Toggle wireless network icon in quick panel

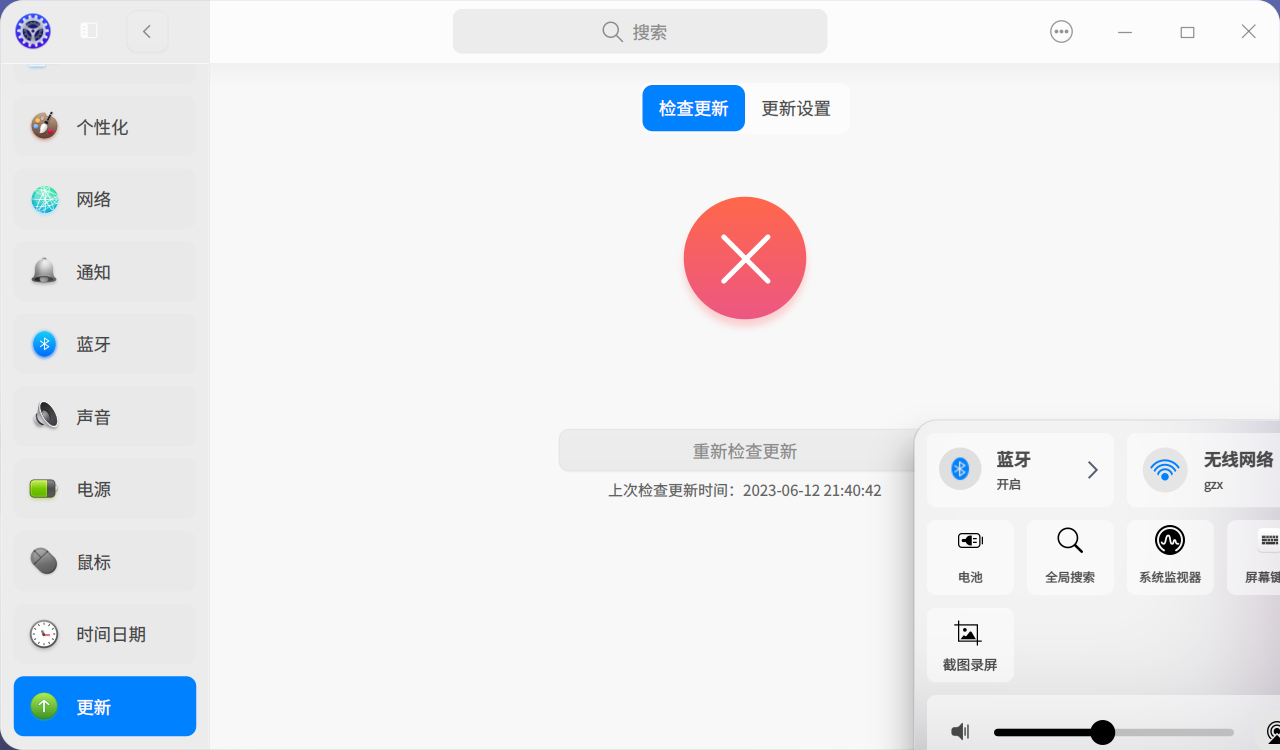click(1165, 469)
